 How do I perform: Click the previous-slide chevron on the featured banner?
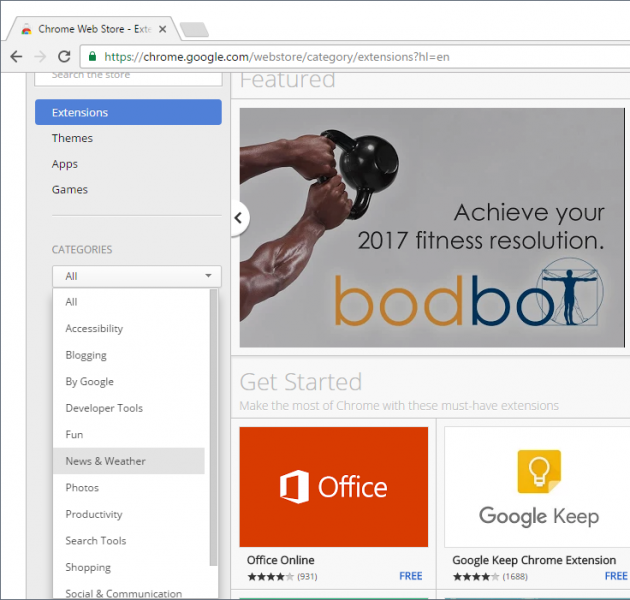point(240,218)
